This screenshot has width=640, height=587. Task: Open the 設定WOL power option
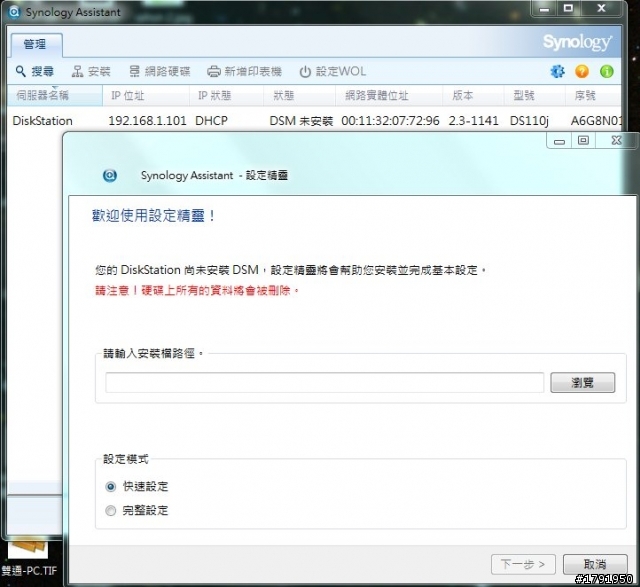(332, 71)
